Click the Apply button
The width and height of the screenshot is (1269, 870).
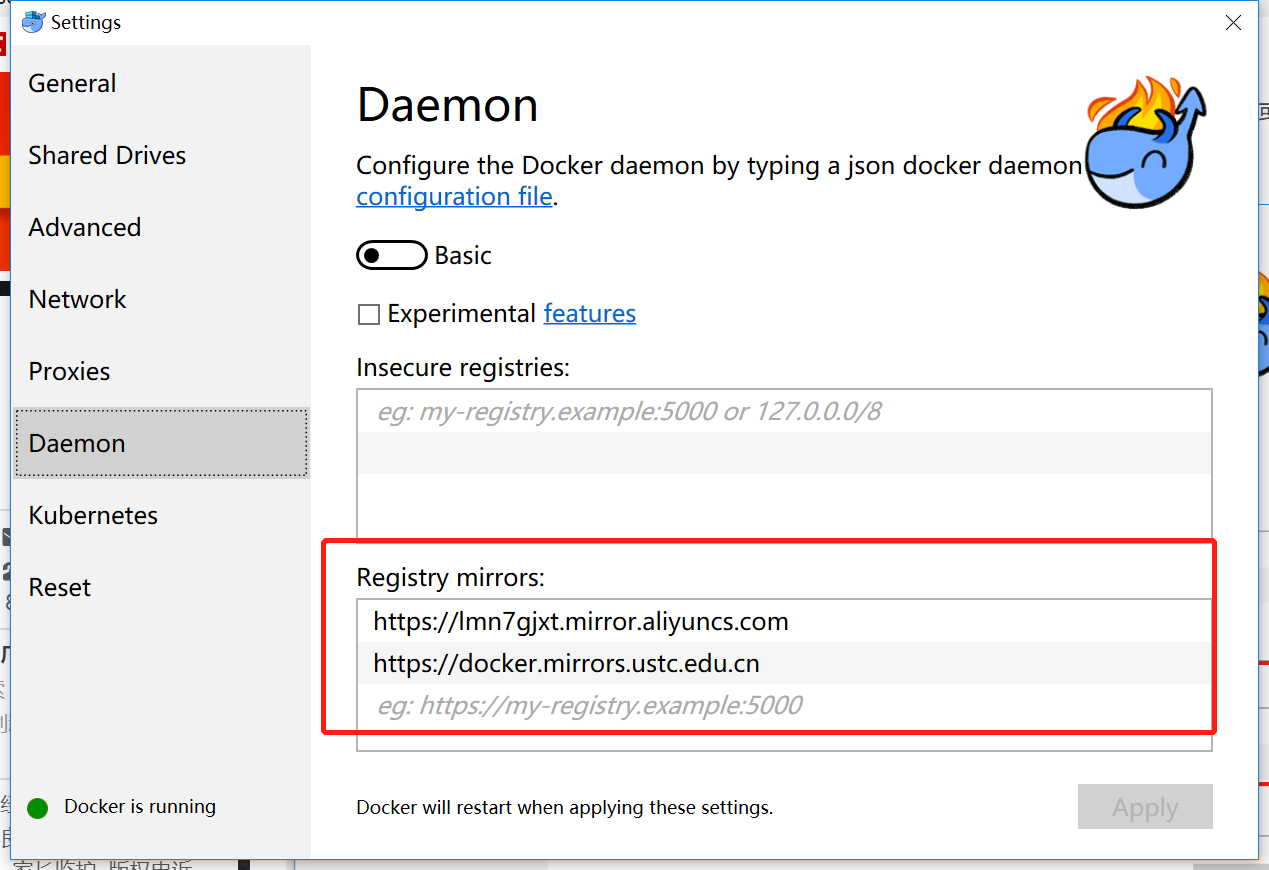[1145, 807]
